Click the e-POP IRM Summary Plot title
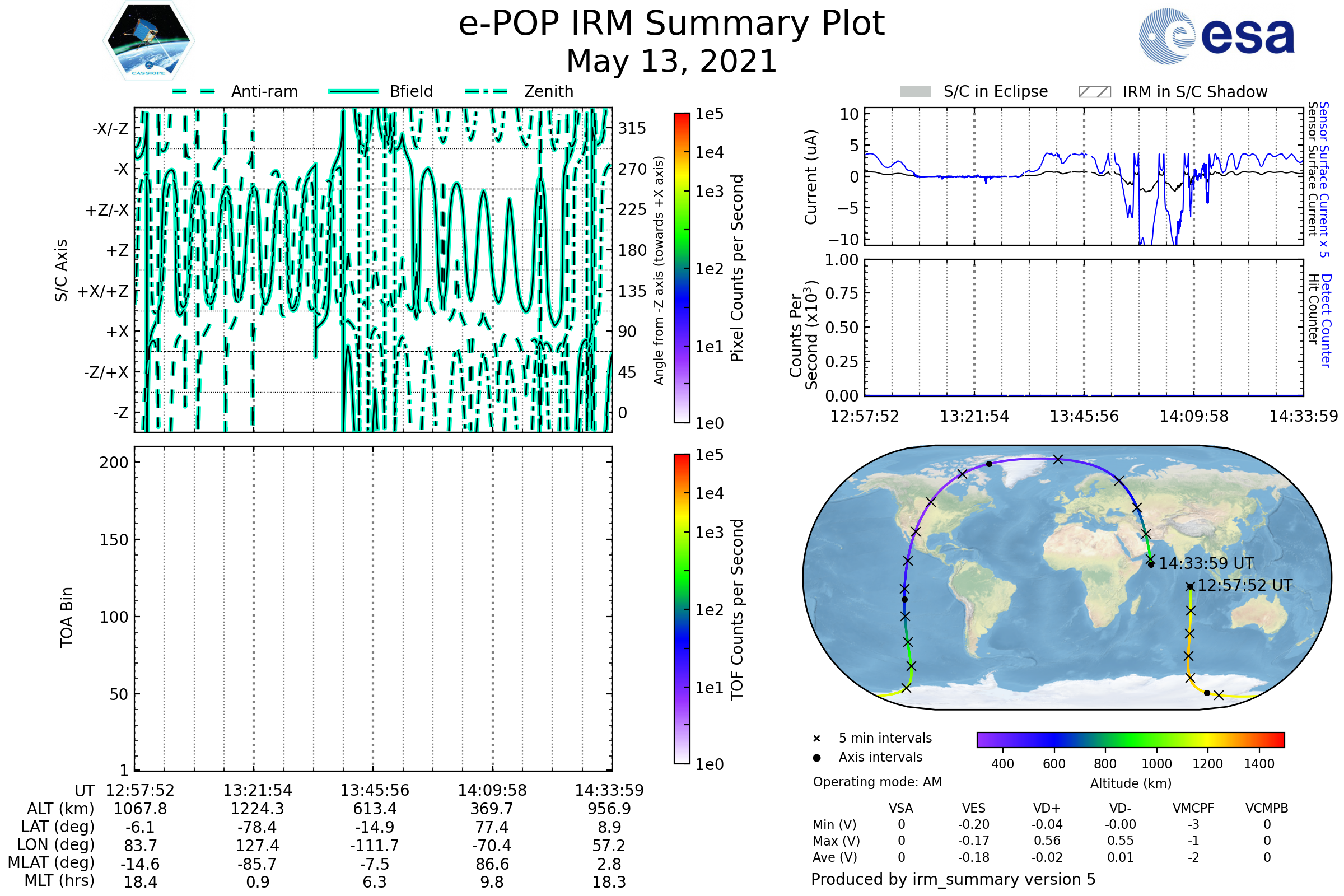The height and width of the screenshot is (896, 1344). tap(671, 24)
